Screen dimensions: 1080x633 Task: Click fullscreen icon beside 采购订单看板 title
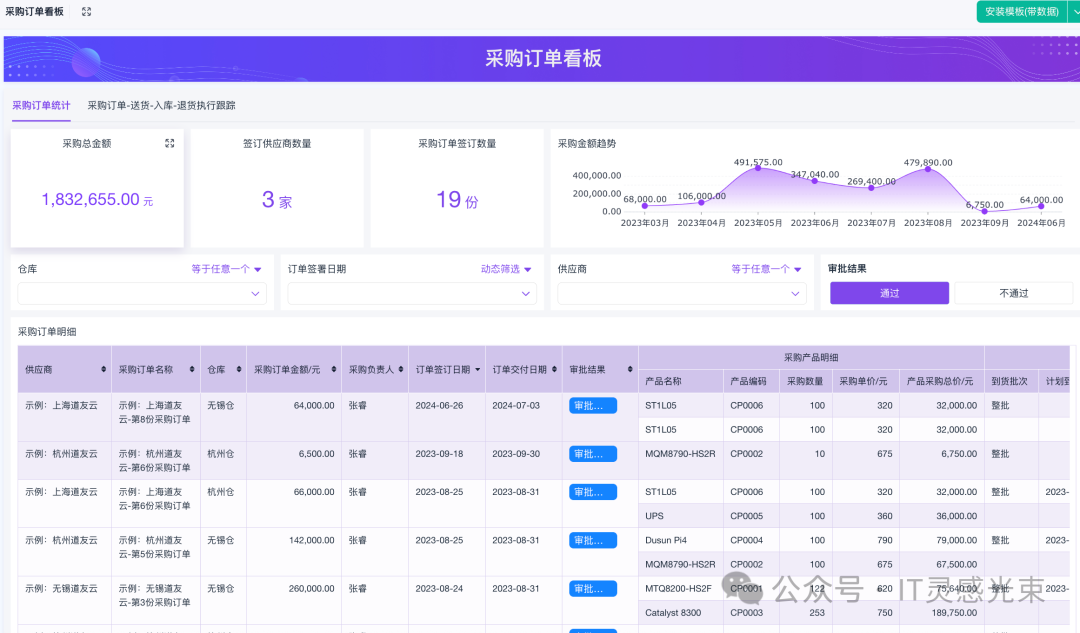86,11
